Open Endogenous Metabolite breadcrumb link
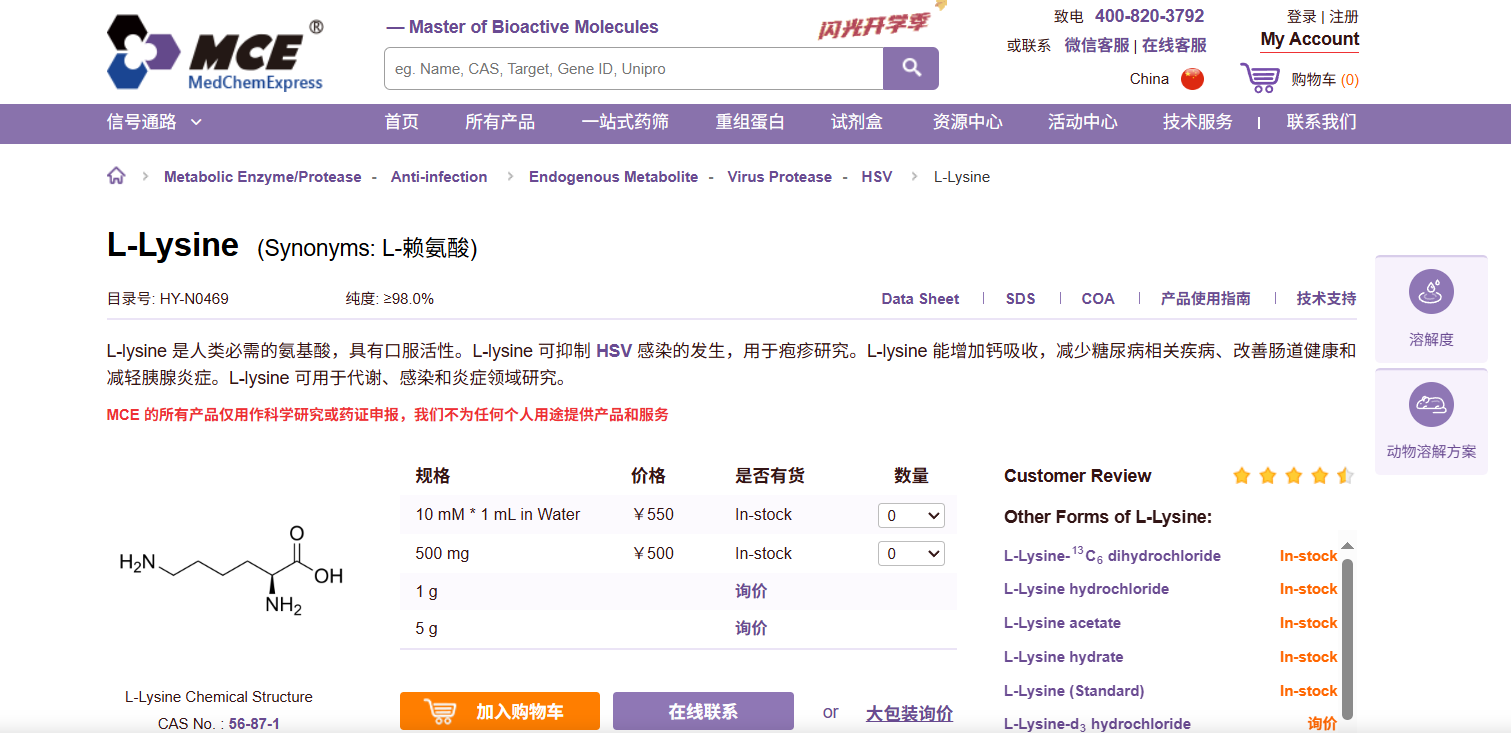The width and height of the screenshot is (1511, 733). tap(613, 177)
